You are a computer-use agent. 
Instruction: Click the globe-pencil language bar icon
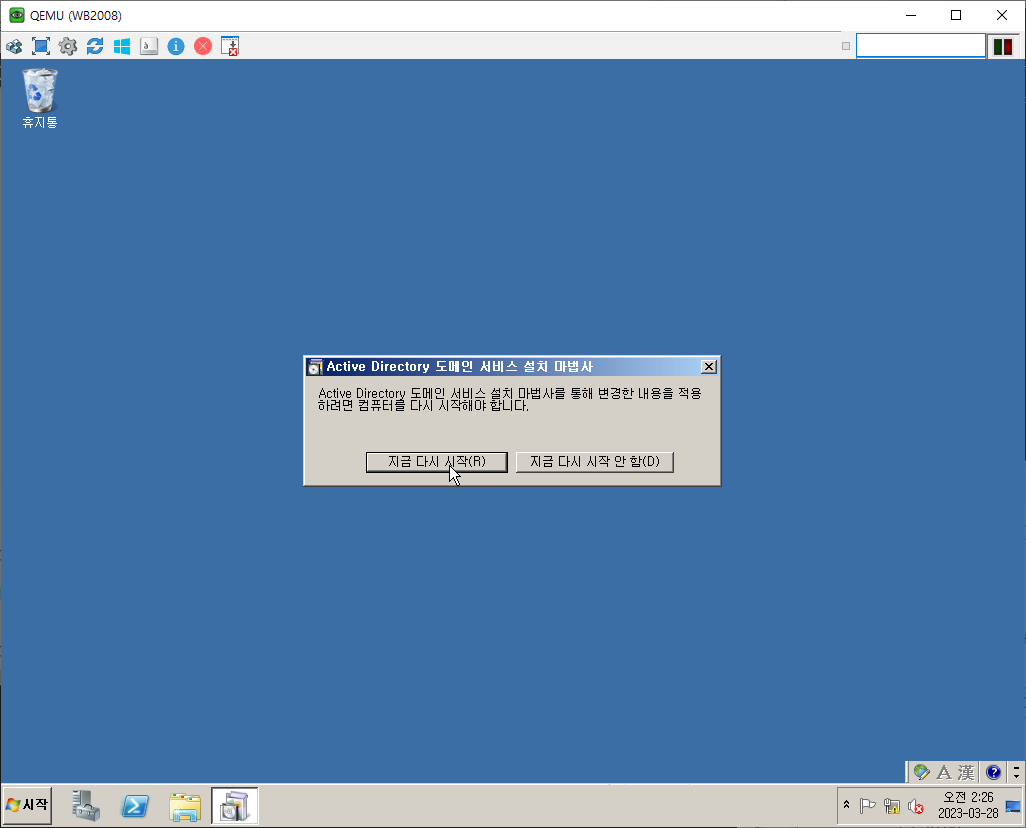tap(921, 772)
